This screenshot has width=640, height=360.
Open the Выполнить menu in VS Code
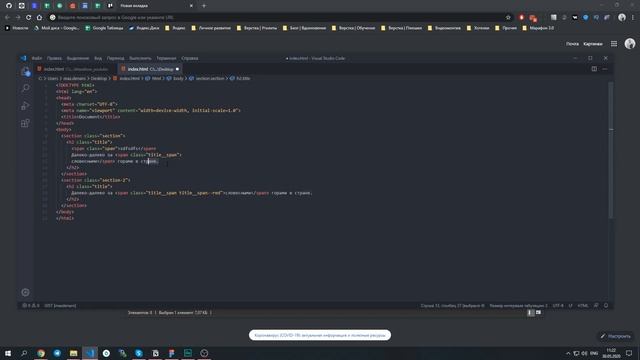(x=140, y=58)
